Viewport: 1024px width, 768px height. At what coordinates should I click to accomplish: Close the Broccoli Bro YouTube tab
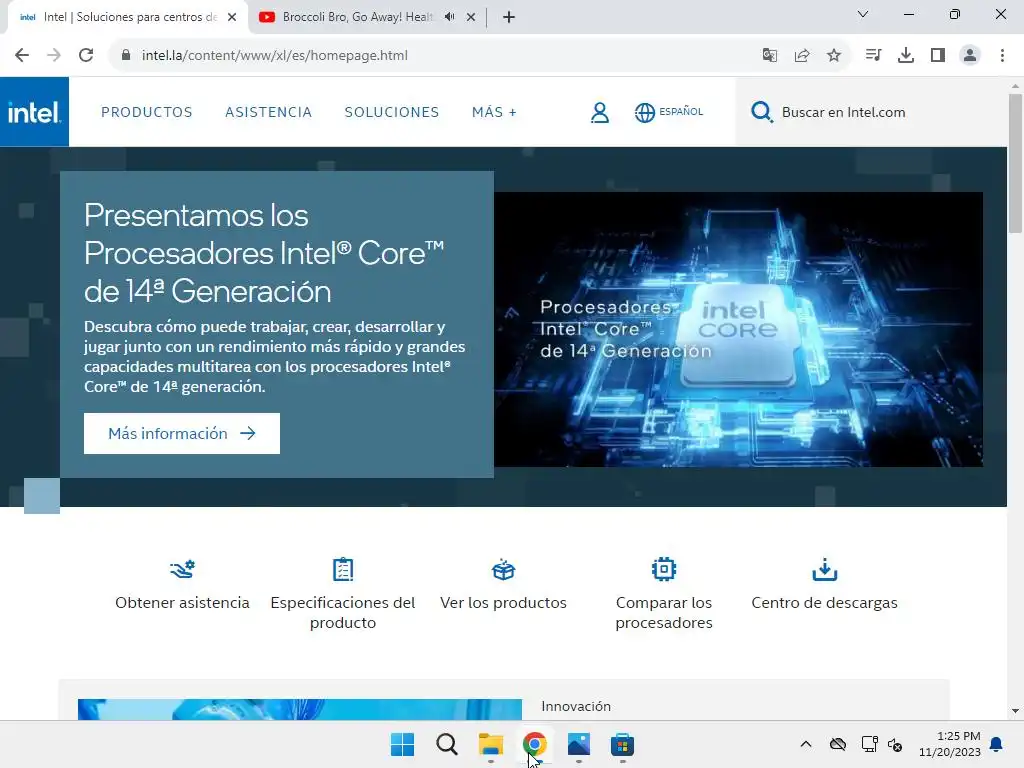[x=471, y=17]
